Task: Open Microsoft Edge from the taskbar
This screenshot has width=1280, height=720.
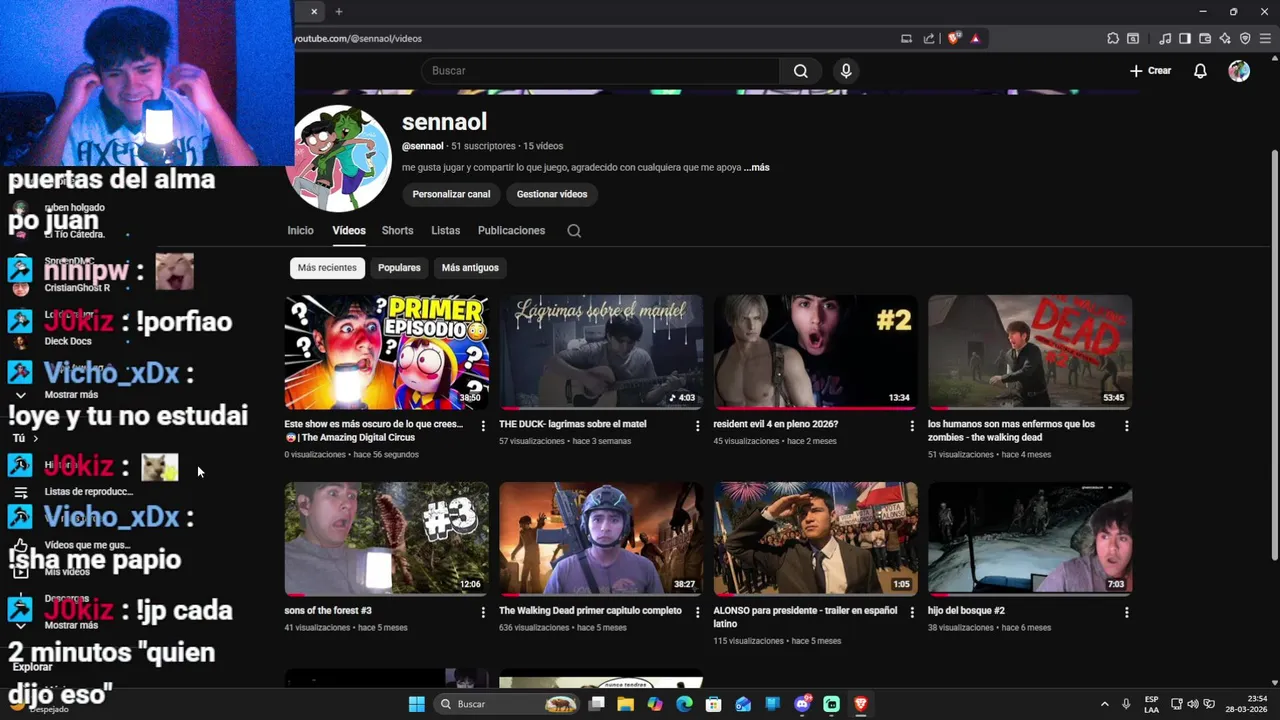Action: pyautogui.click(x=684, y=704)
